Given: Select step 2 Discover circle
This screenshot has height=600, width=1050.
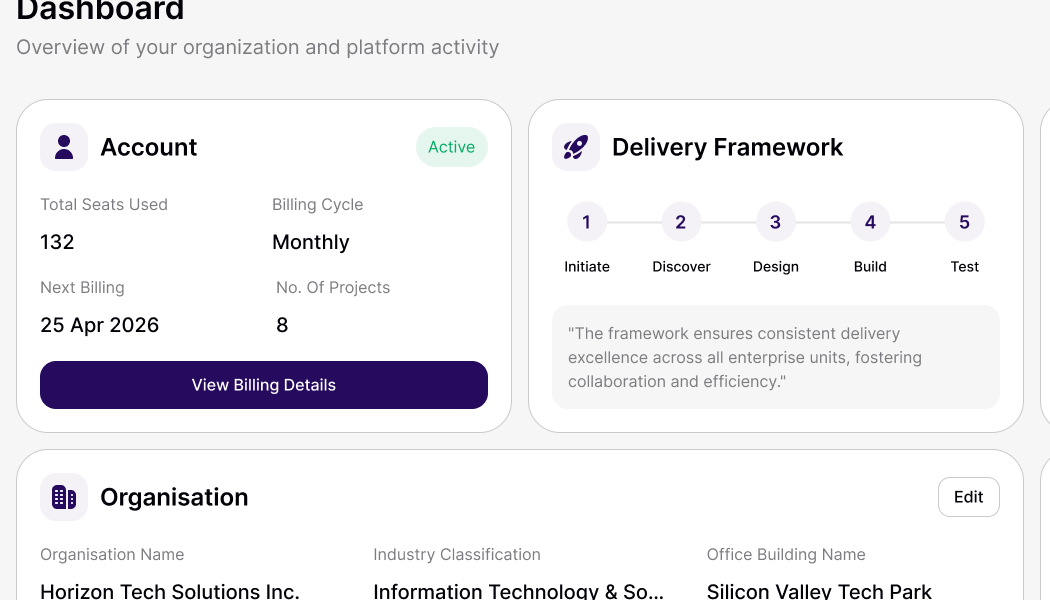Looking at the screenshot, I should point(681,222).
